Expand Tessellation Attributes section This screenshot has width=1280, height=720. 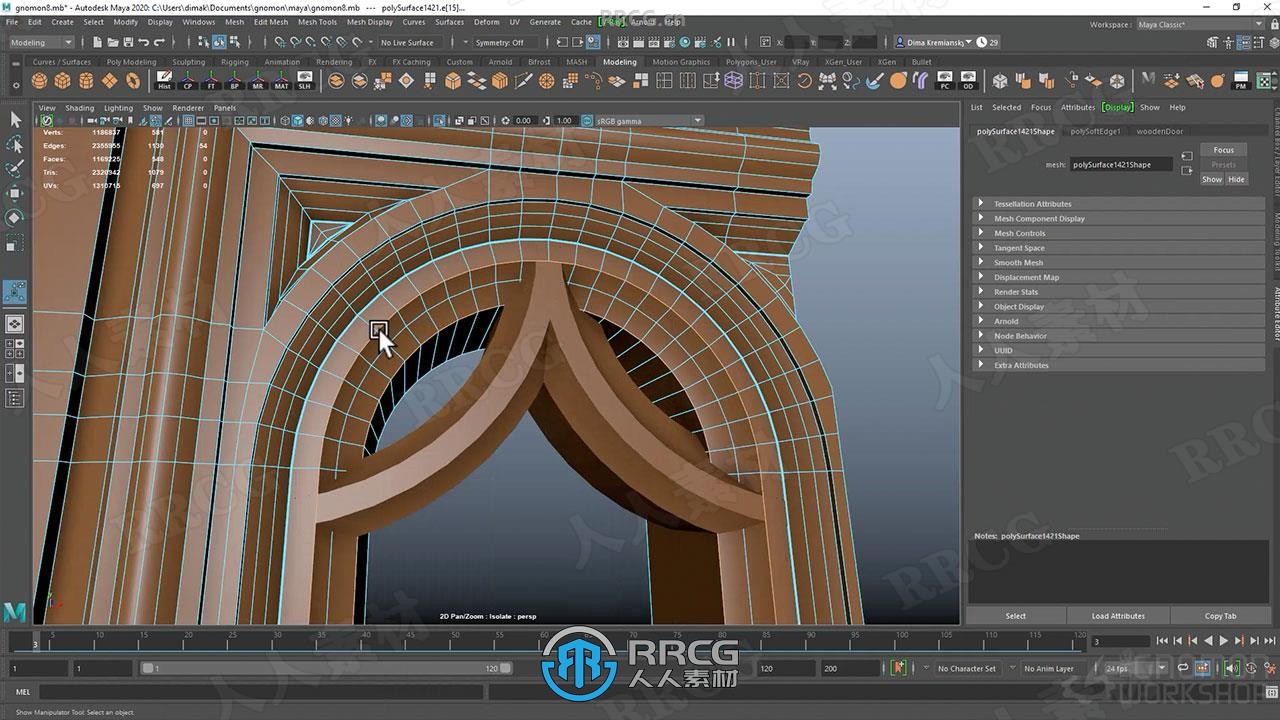click(x=1120, y=204)
